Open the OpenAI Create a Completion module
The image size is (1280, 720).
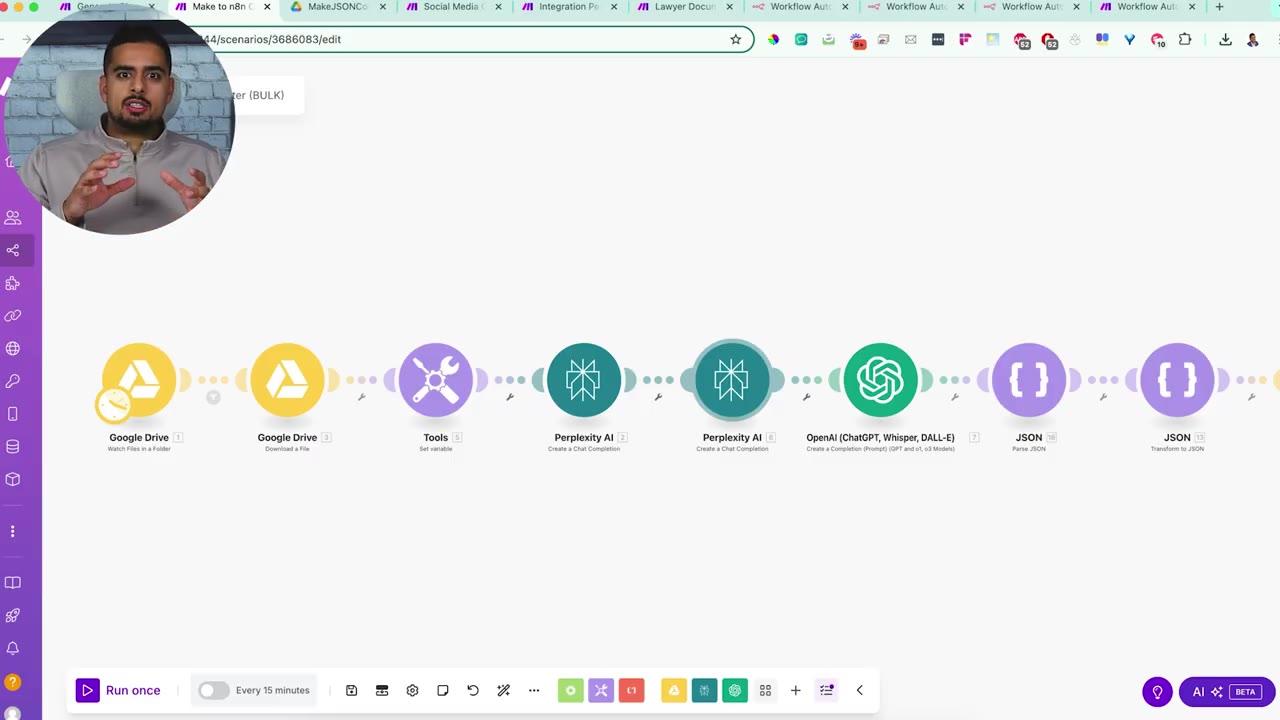coord(880,380)
